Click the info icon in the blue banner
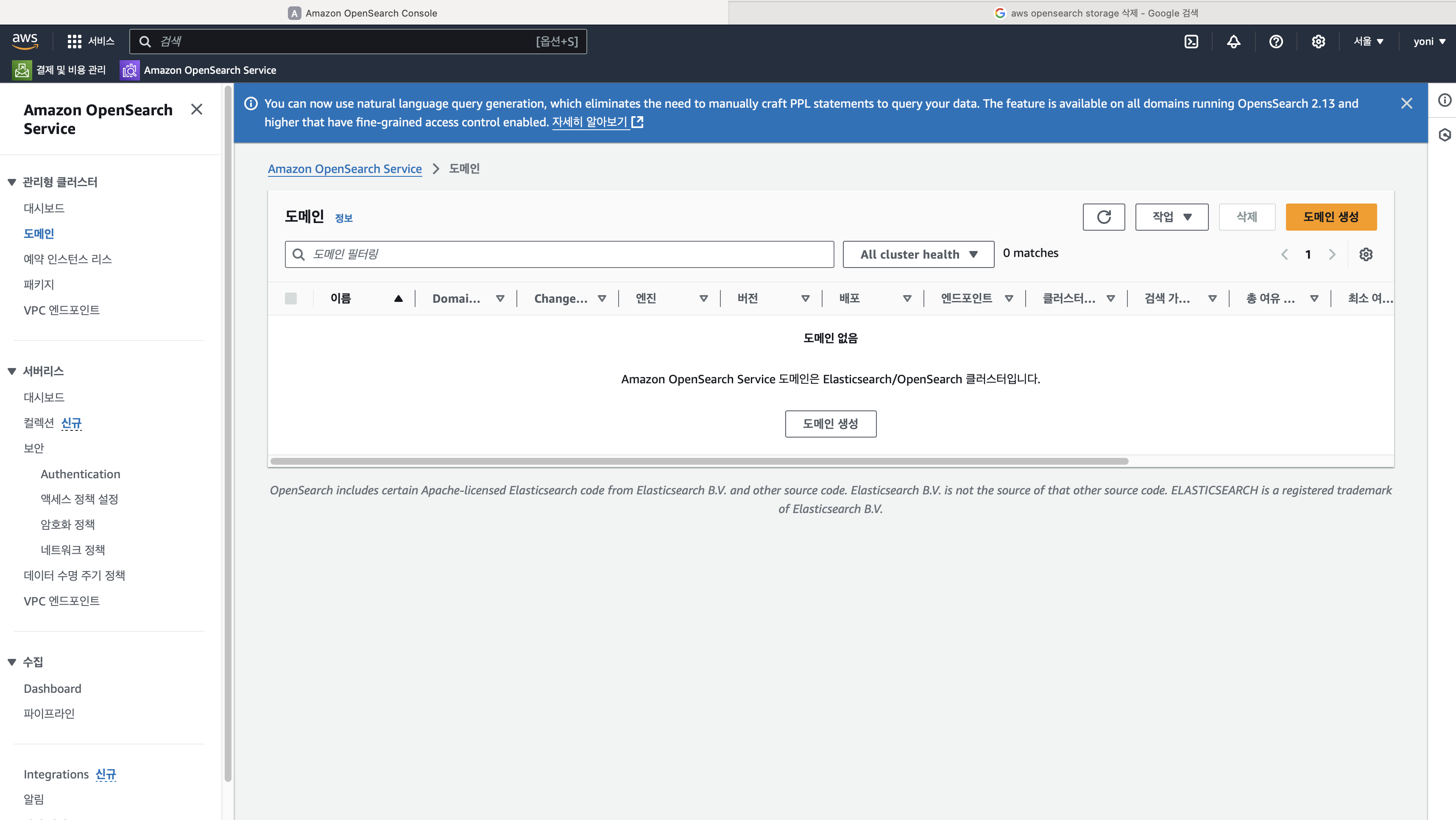Screen dimensions: 1456x820 (x=251, y=103)
